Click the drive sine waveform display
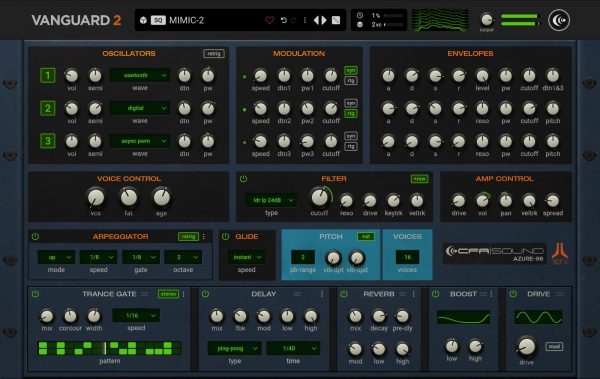This screenshot has width=600, height=379. tap(539, 317)
